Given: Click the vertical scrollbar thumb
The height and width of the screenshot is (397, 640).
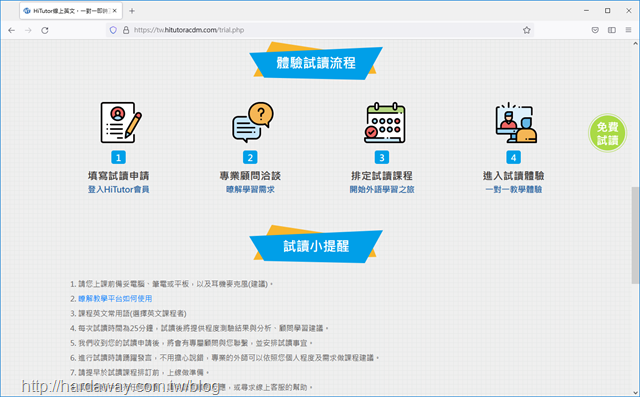Looking at the screenshot, I should [635, 235].
